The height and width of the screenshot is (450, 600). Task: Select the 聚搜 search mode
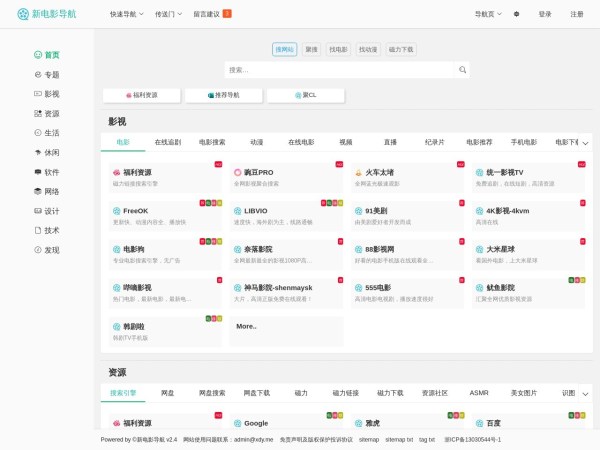coord(312,49)
